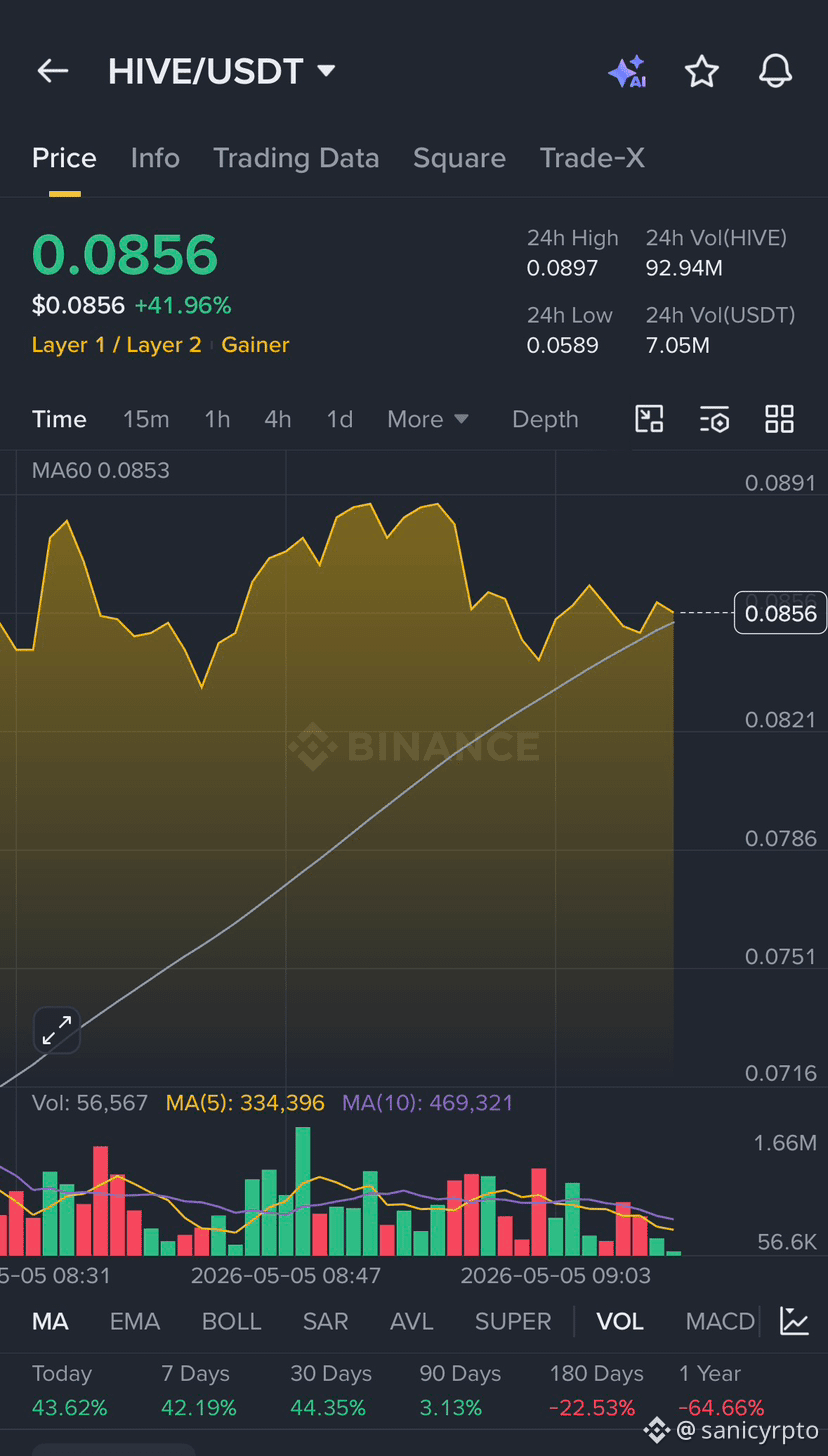Click the 1.66M volume axis label

click(785, 1142)
